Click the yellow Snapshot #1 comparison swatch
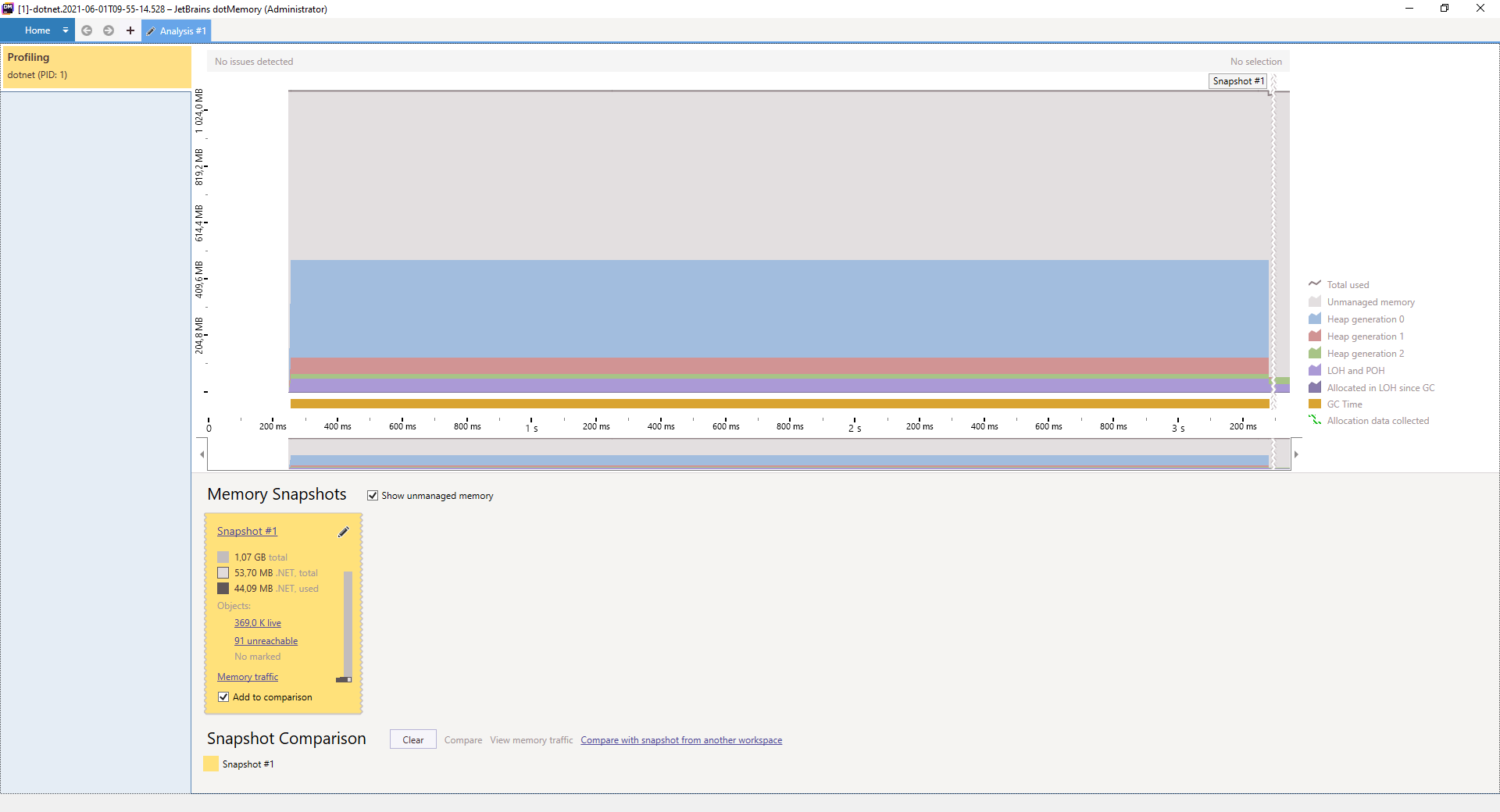This screenshot has width=1500, height=812. coord(211,764)
